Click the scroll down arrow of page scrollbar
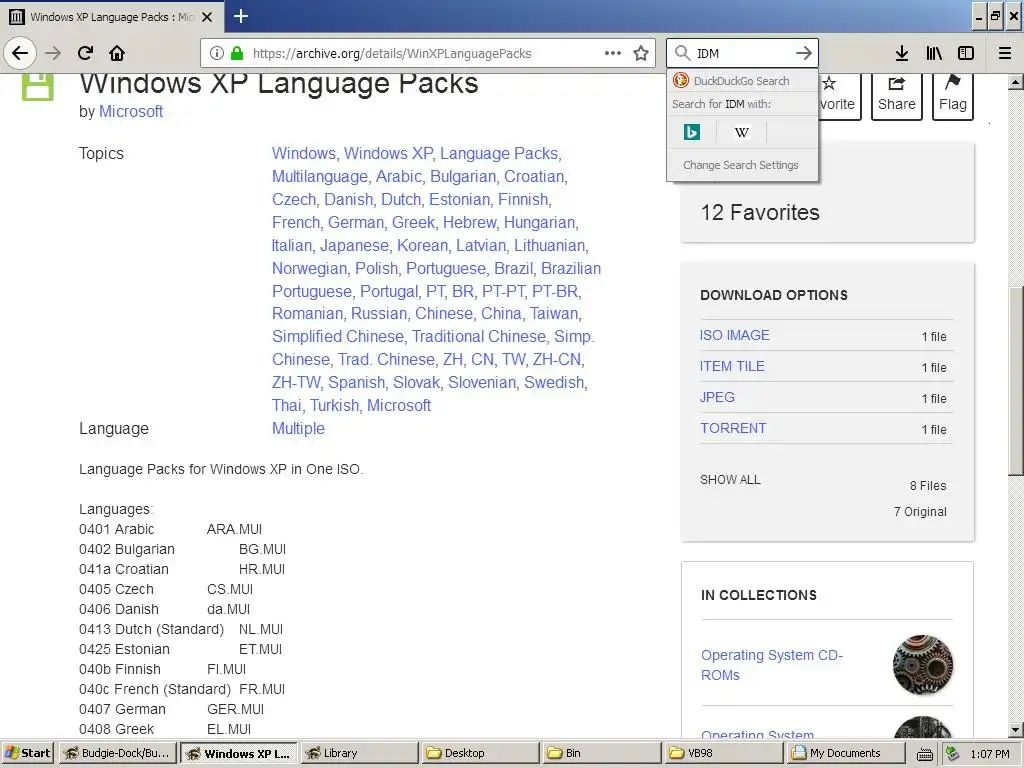The image size is (1024, 768). click(1016, 729)
